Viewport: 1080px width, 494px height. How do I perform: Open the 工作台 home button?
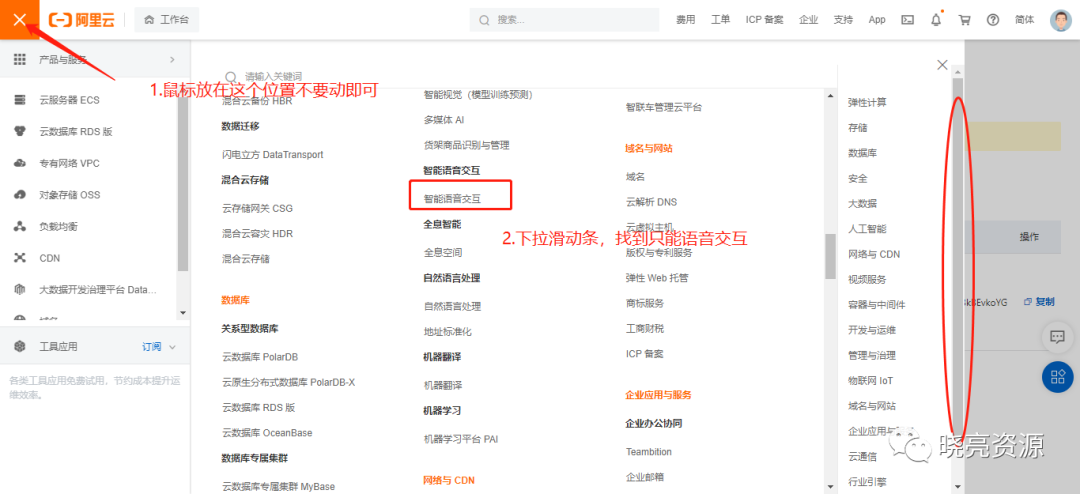167,20
